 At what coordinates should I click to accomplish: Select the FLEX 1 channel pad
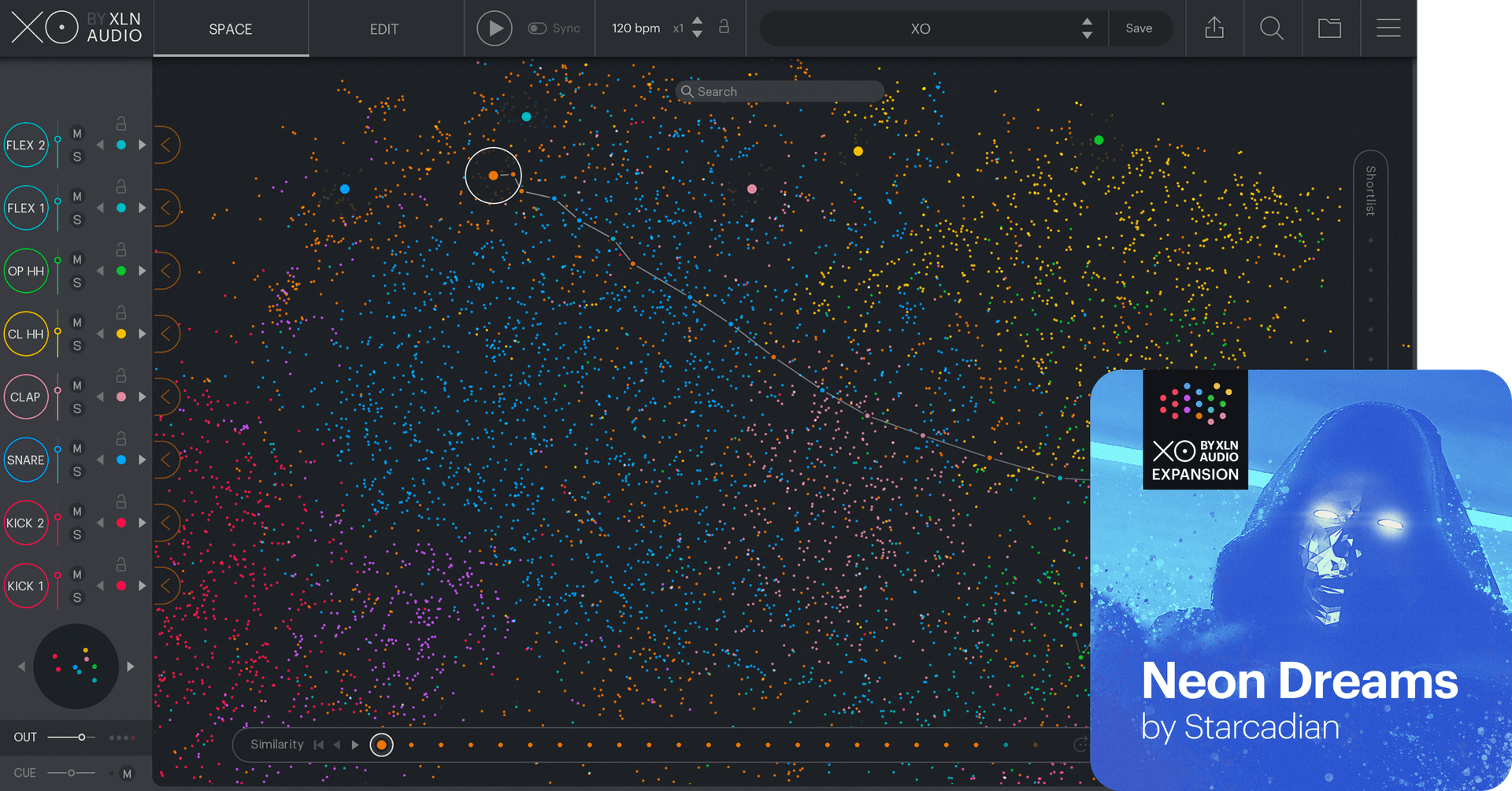pyautogui.click(x=26, y=208)
